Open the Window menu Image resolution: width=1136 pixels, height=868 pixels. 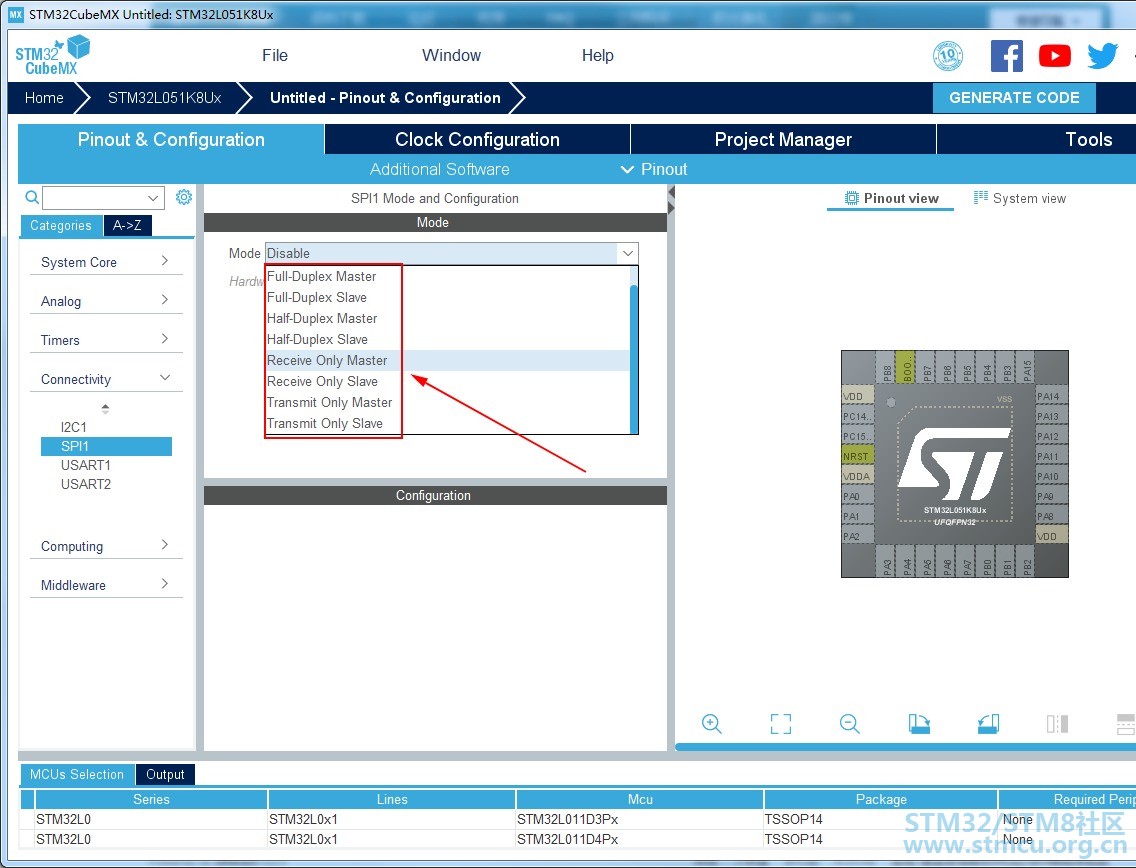(451, 56)
